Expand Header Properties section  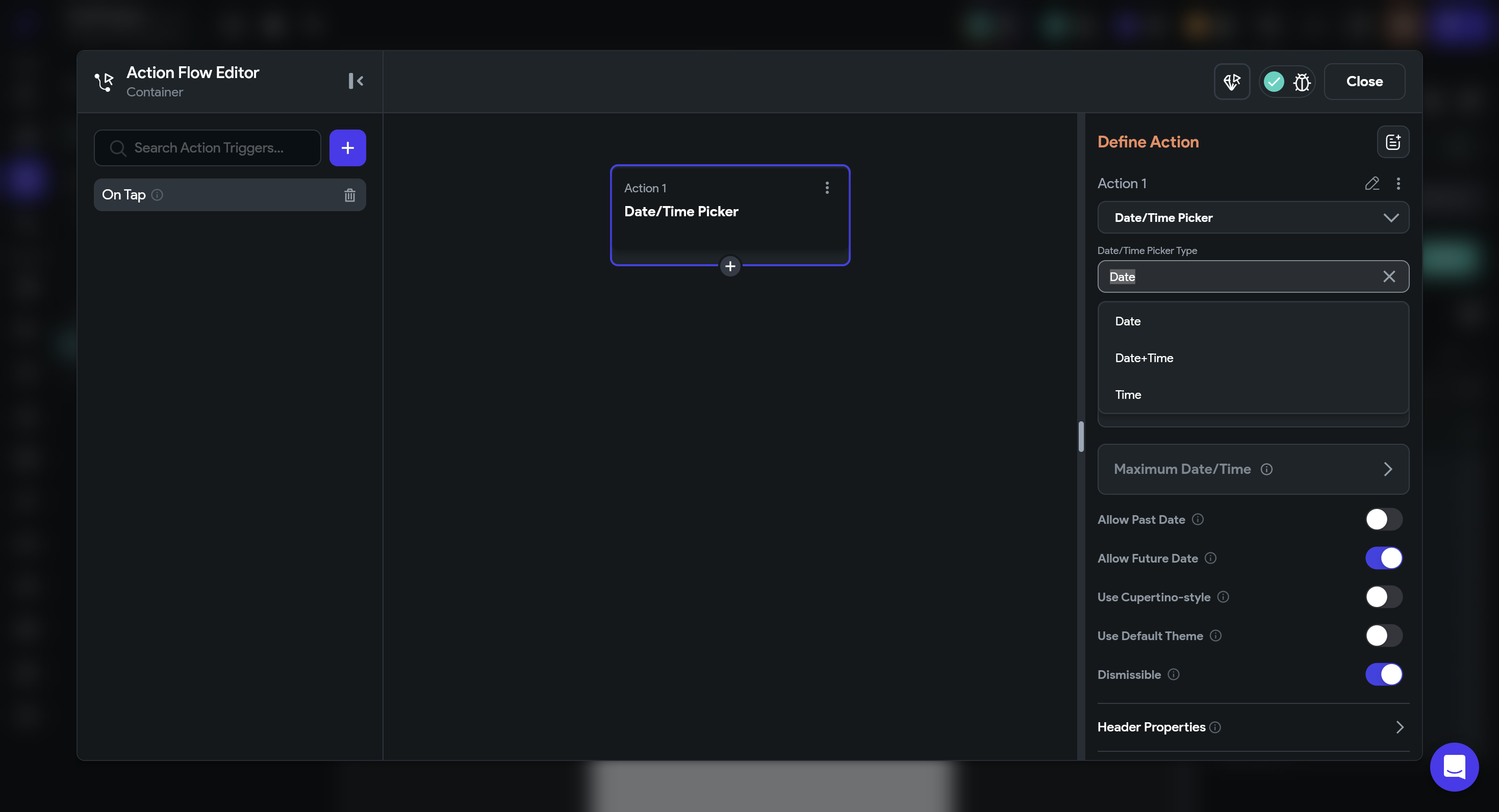point(1253,727)
